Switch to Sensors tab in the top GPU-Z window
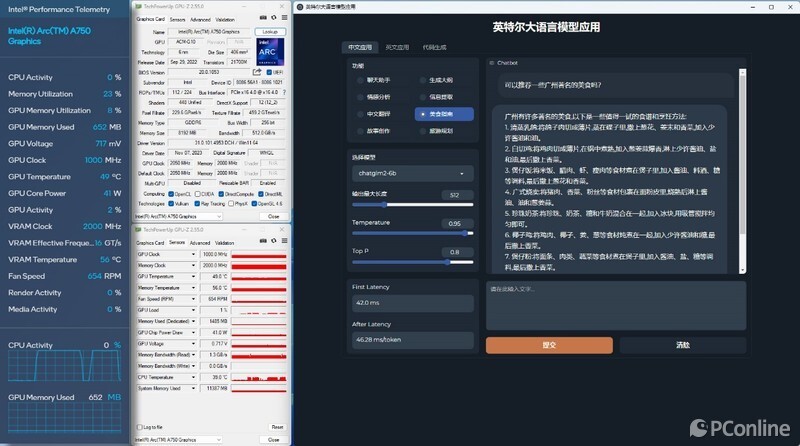 click(x=178, y=19)
